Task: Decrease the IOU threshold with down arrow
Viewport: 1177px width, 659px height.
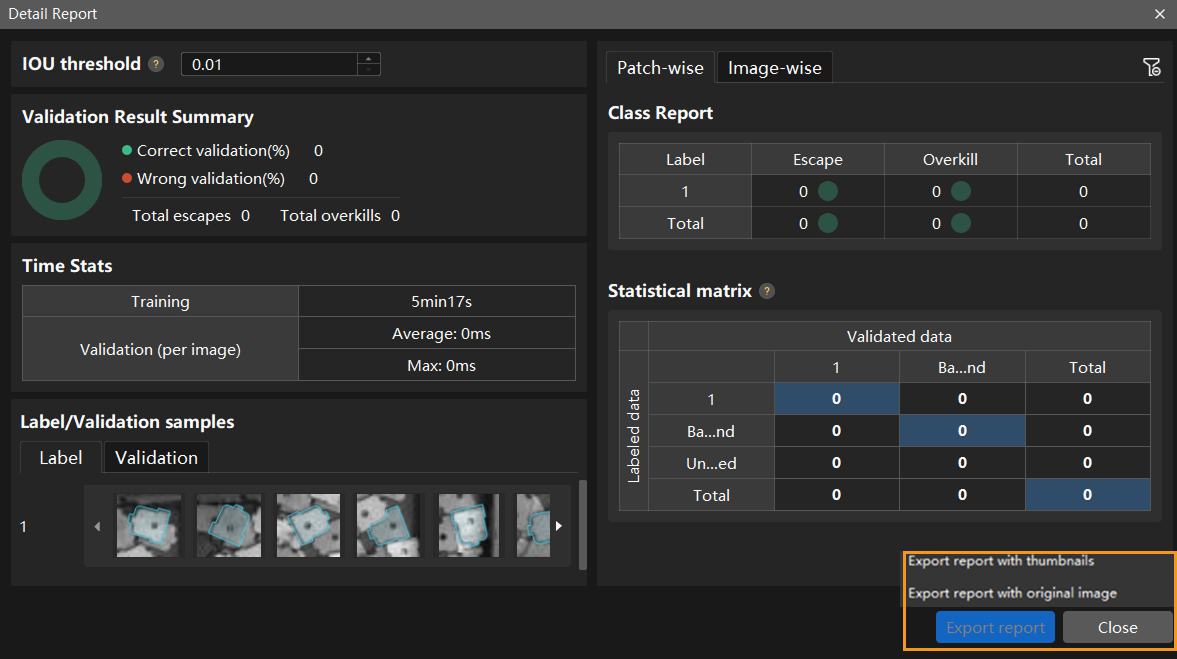Action: pos(369,70)
